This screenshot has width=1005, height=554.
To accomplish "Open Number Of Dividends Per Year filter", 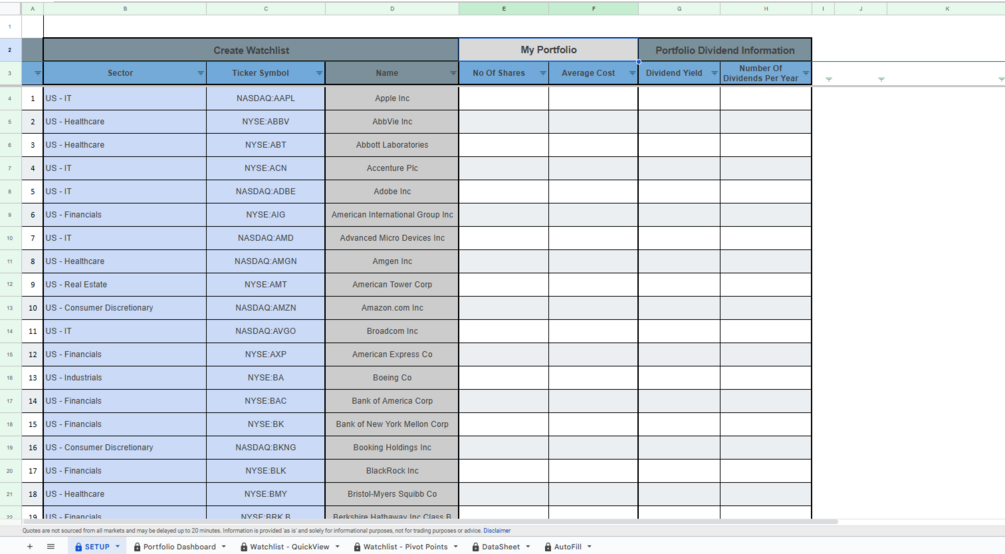I will [806, 73].
